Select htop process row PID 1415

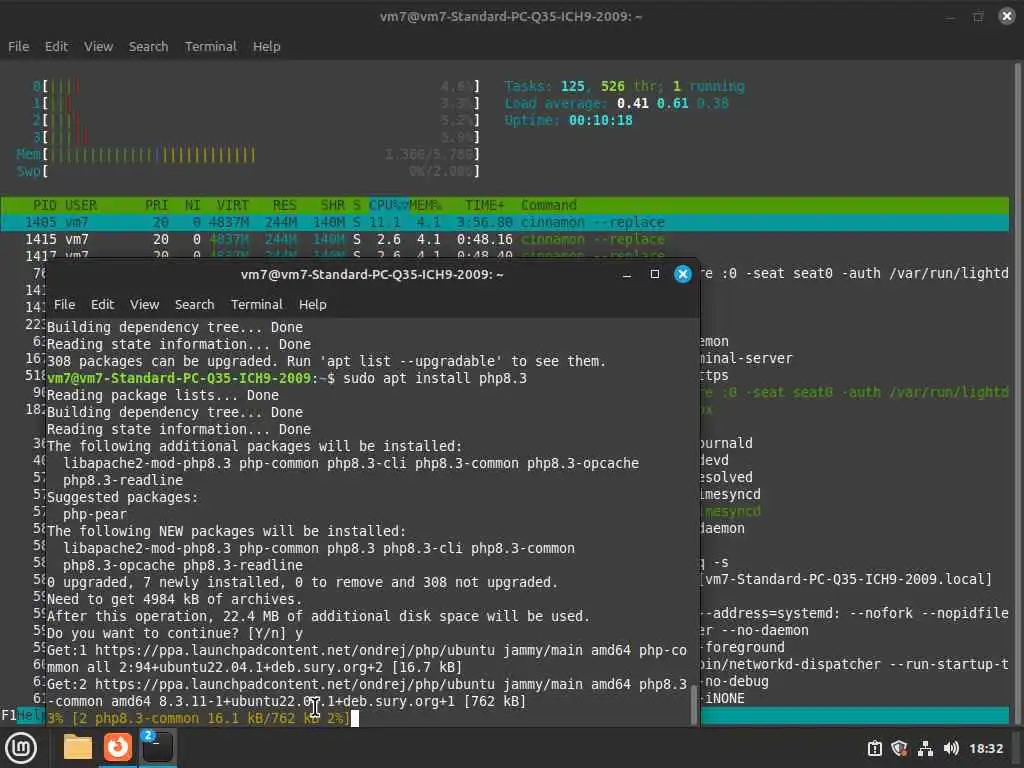pos(504,239)
